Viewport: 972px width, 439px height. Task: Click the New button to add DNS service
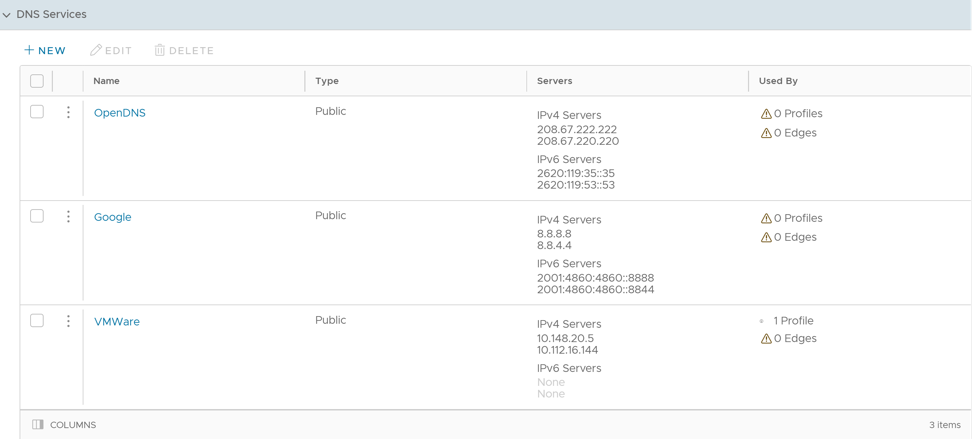pos(45,50)
